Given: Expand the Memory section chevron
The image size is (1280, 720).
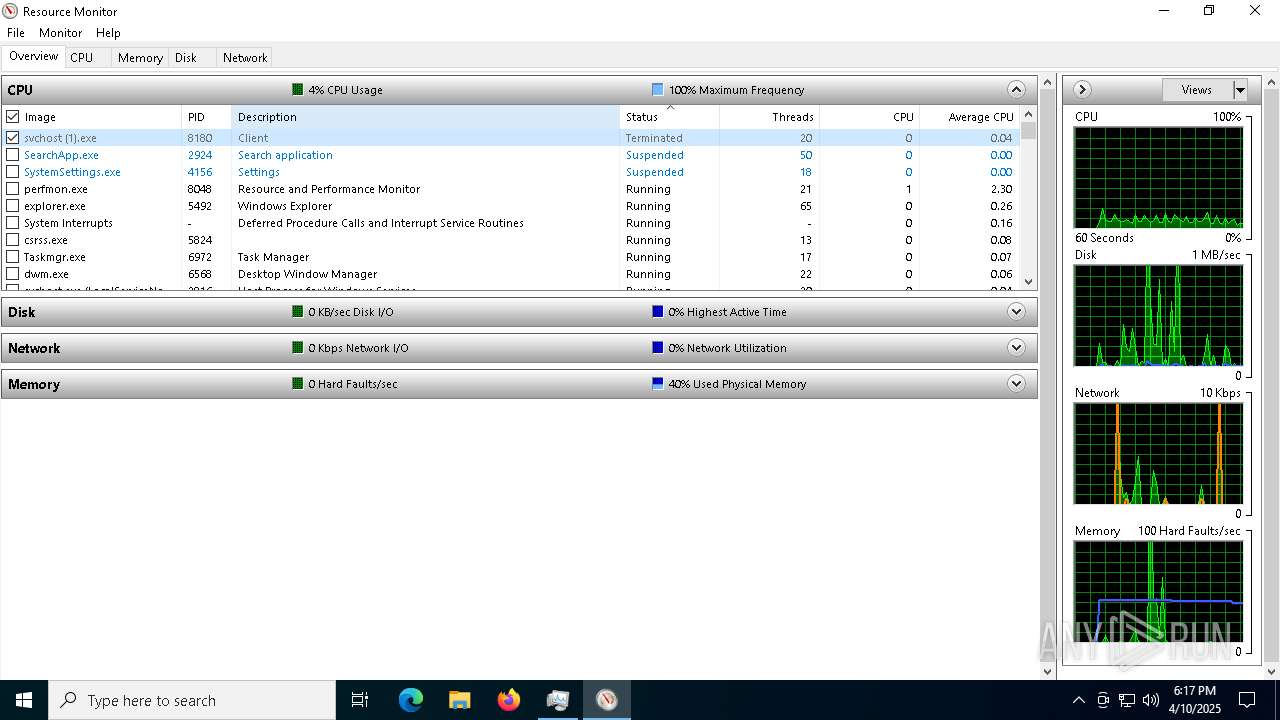Looking at the screenshot, I should 1016,384.
